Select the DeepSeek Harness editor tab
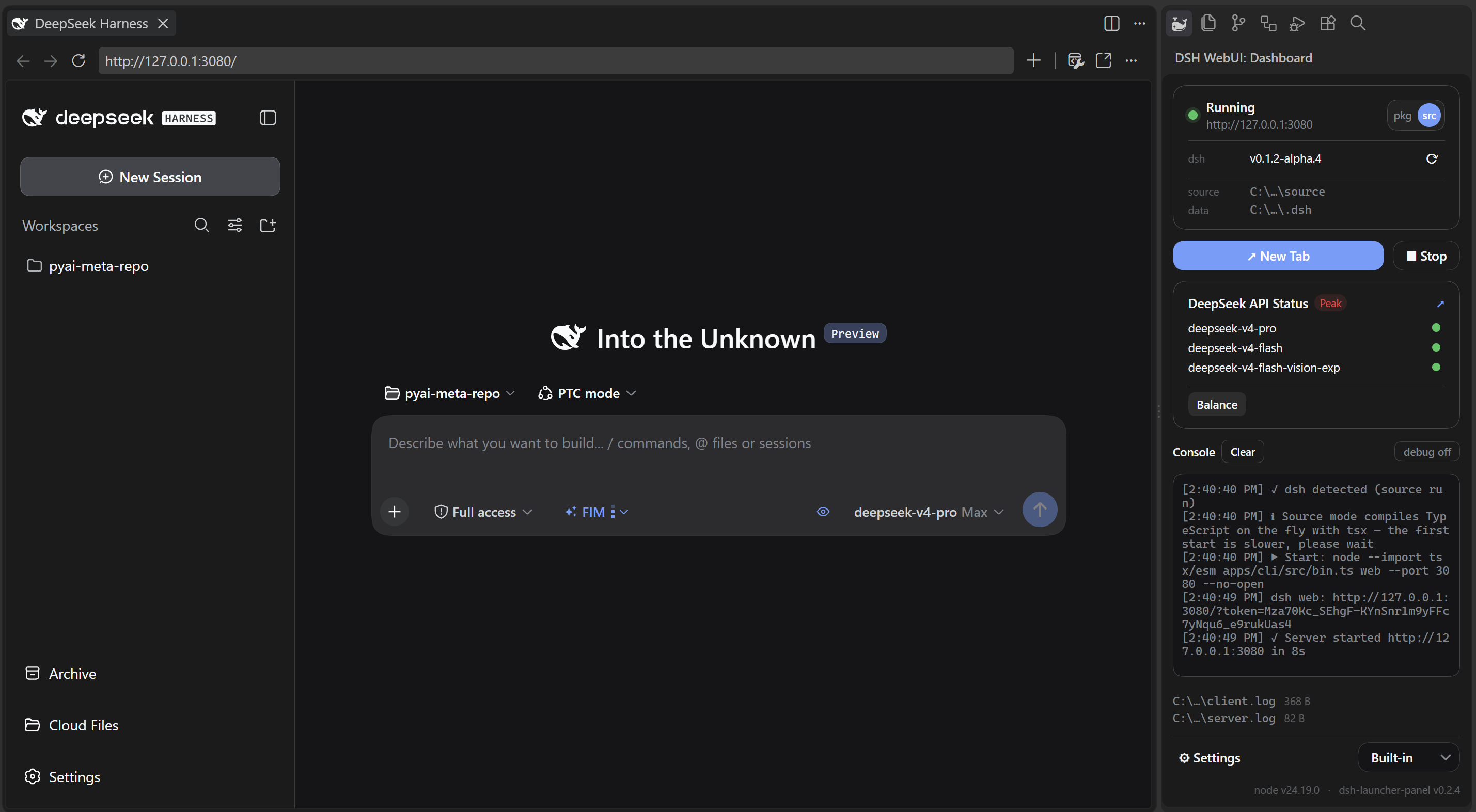 (92, 23)
